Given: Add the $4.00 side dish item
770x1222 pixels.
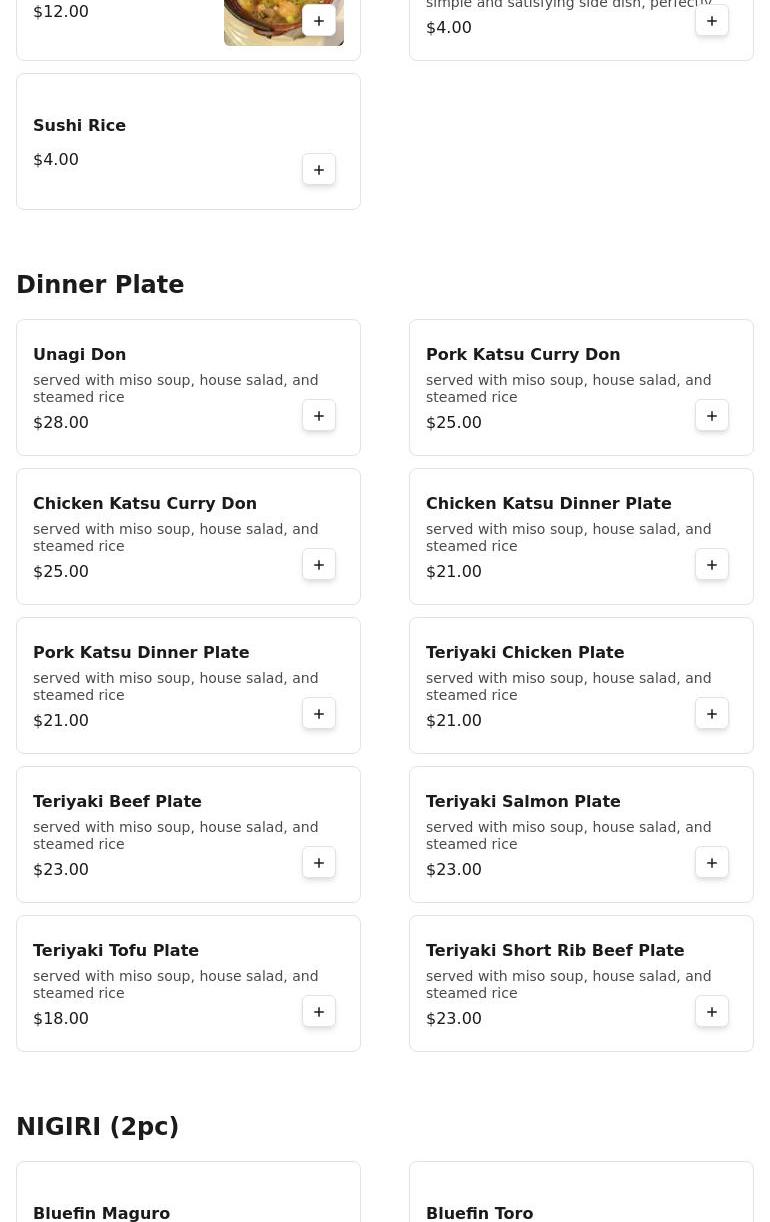Looking at the screenshot, I should click(712, 21).
